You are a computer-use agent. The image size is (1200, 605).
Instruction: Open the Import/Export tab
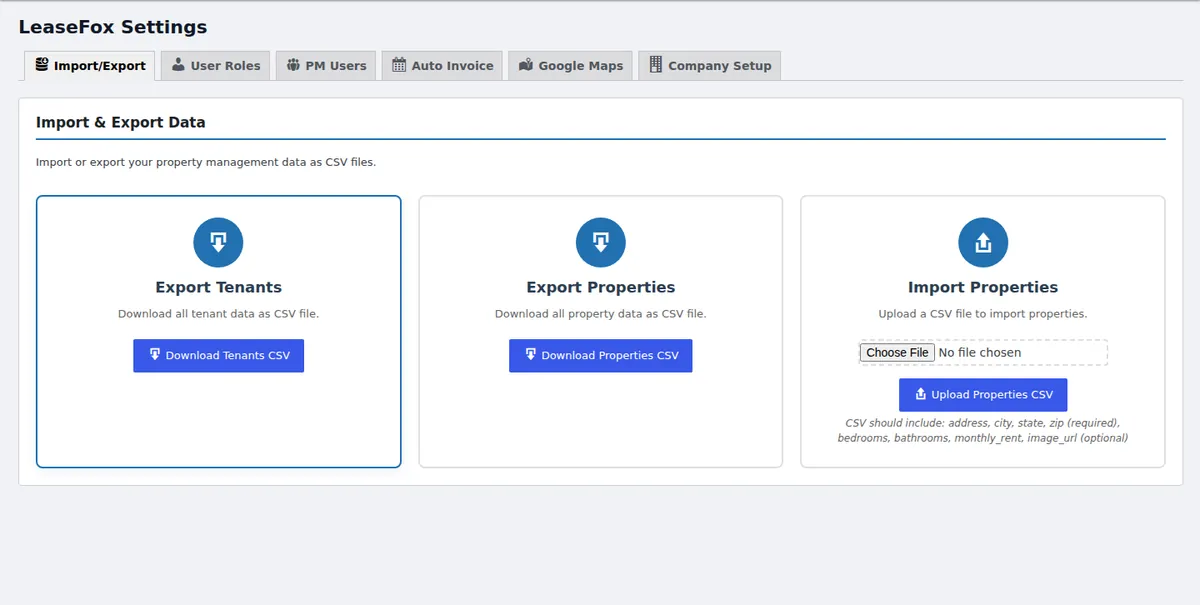89,66
